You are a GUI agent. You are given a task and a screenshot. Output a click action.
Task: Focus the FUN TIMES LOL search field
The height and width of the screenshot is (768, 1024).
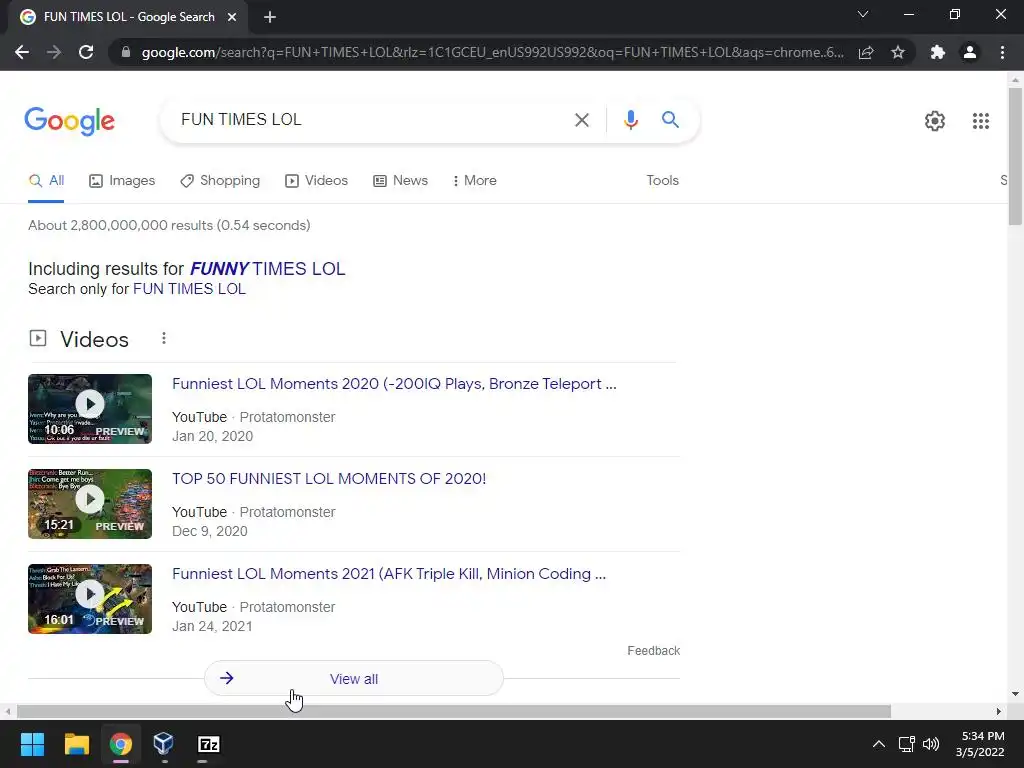point(369,120)
